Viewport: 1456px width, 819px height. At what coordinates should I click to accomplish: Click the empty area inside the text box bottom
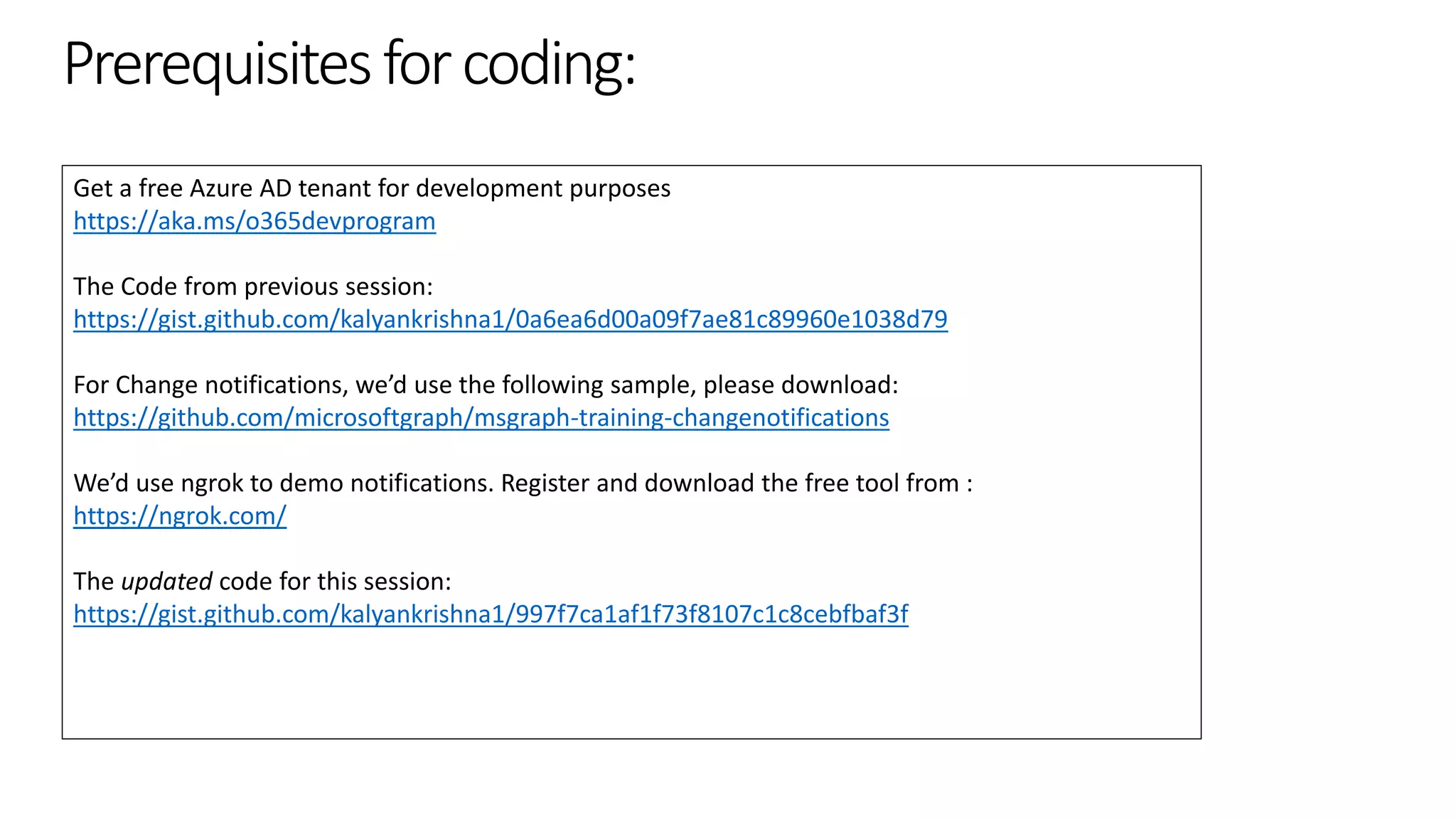(x=630, y=682)
